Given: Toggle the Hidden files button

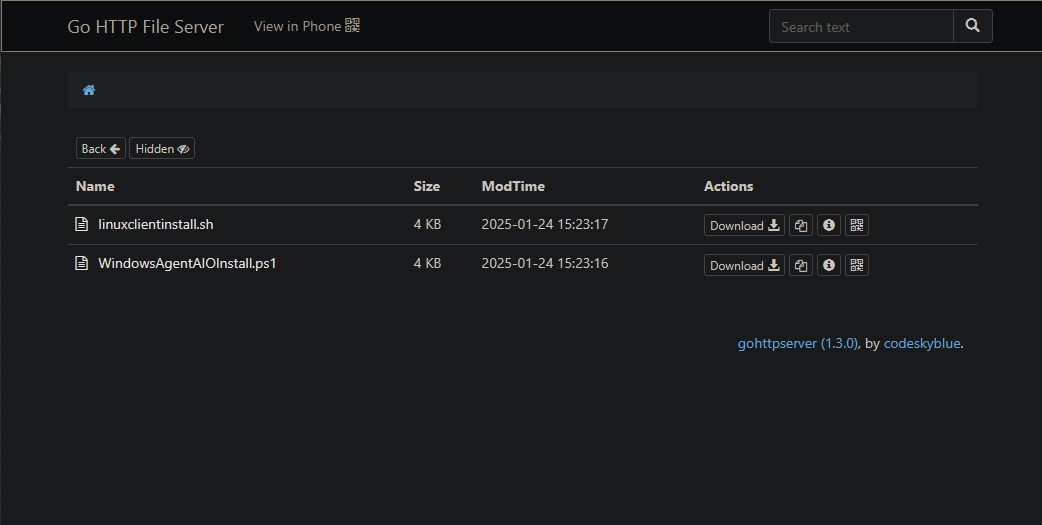Looking at the screenshot, I should [162, 148].
